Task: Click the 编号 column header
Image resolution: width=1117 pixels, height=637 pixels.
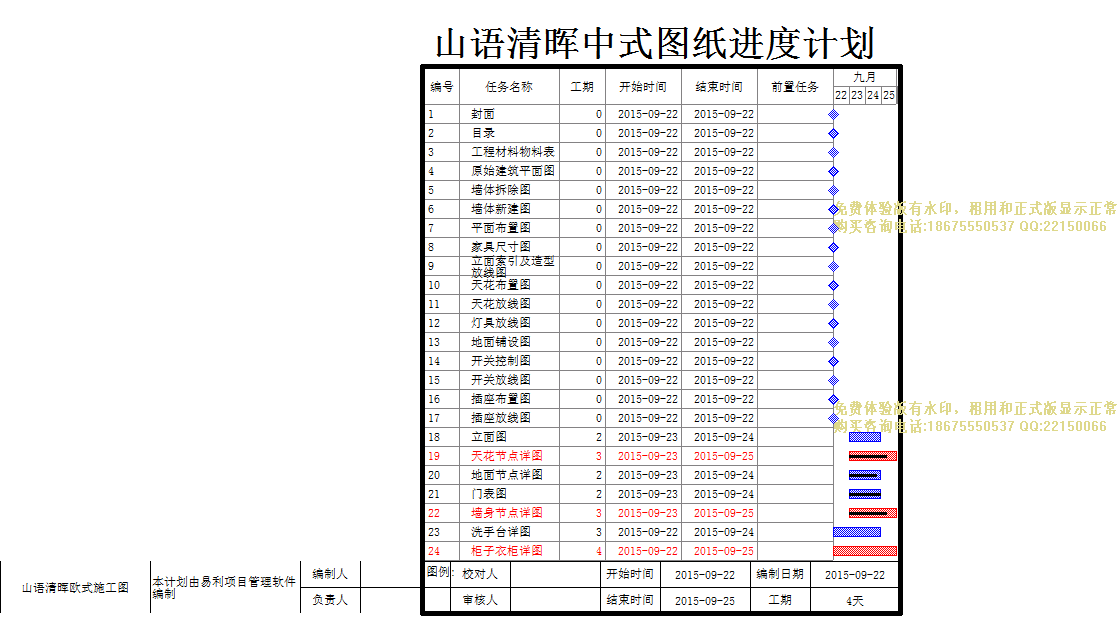Action: tap(442, 87)
